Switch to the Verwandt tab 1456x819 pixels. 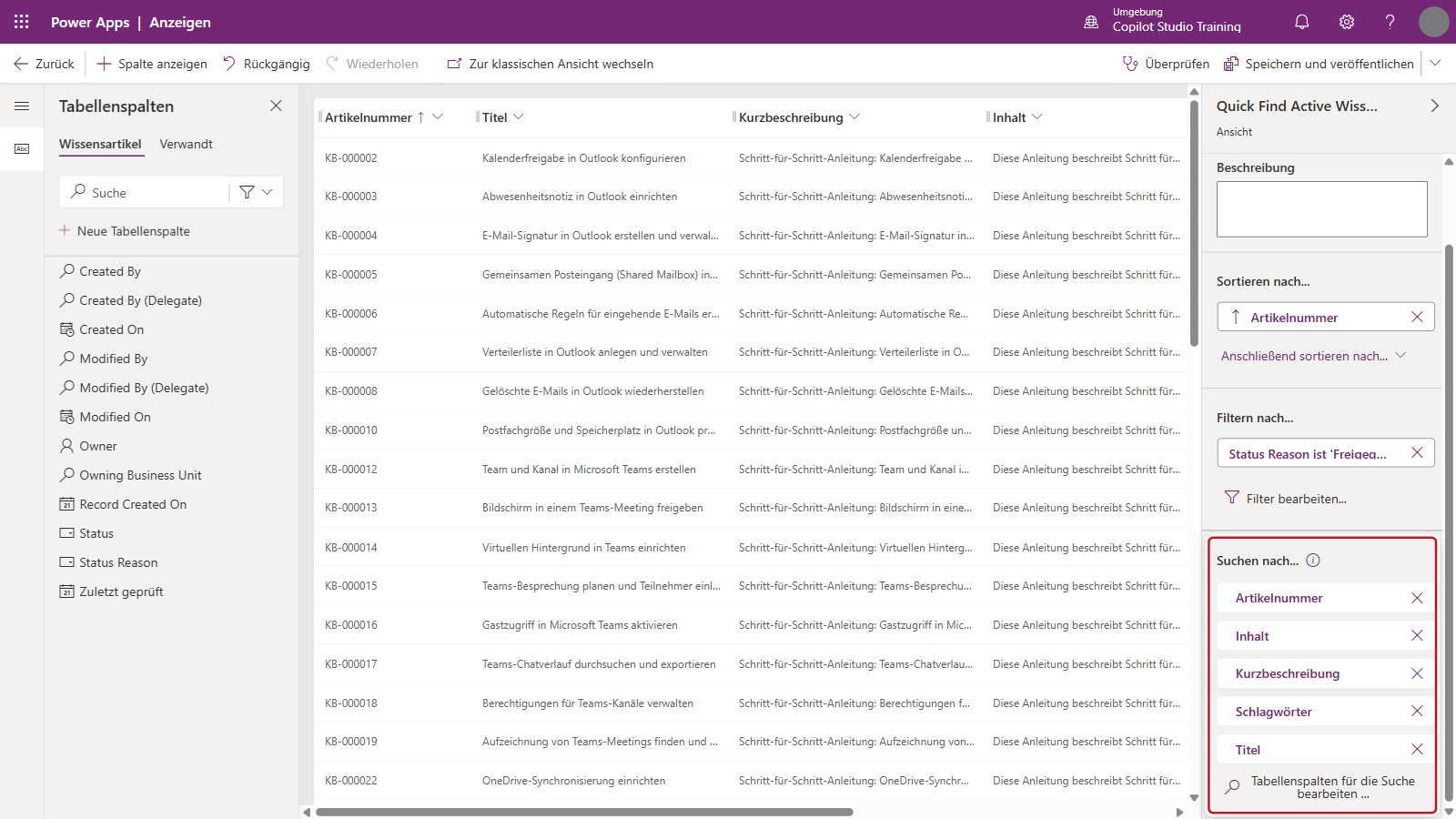[x=186, y=144]
